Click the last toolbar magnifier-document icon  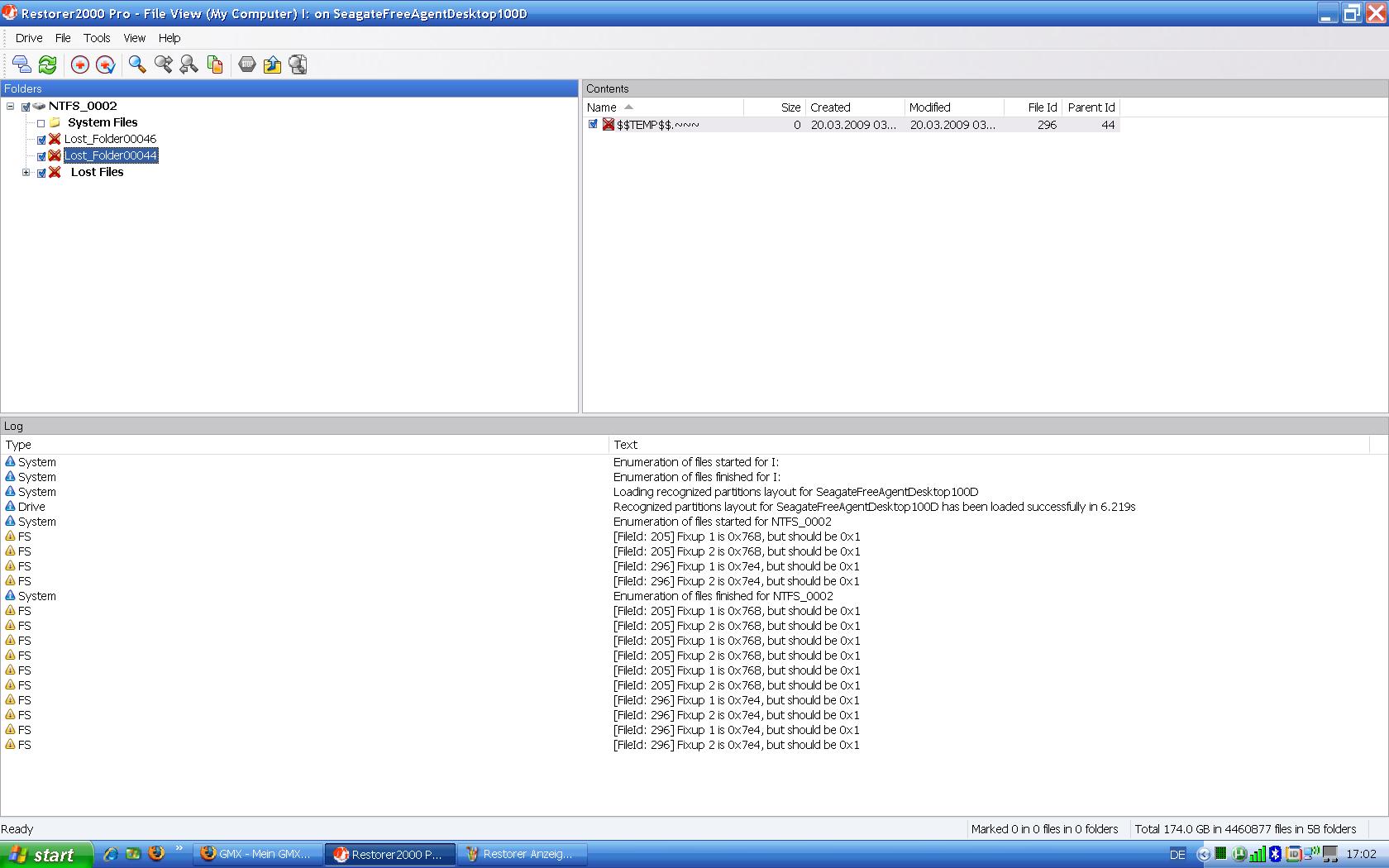298,64
